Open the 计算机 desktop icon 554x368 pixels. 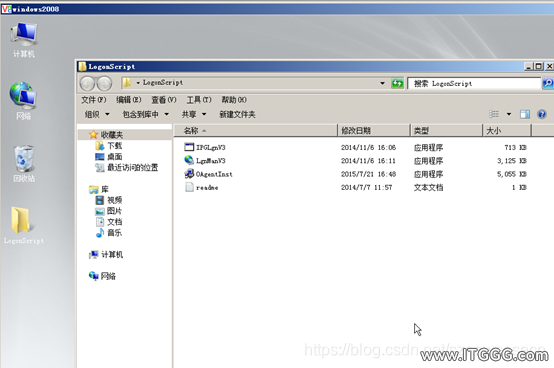click(24, 40)
